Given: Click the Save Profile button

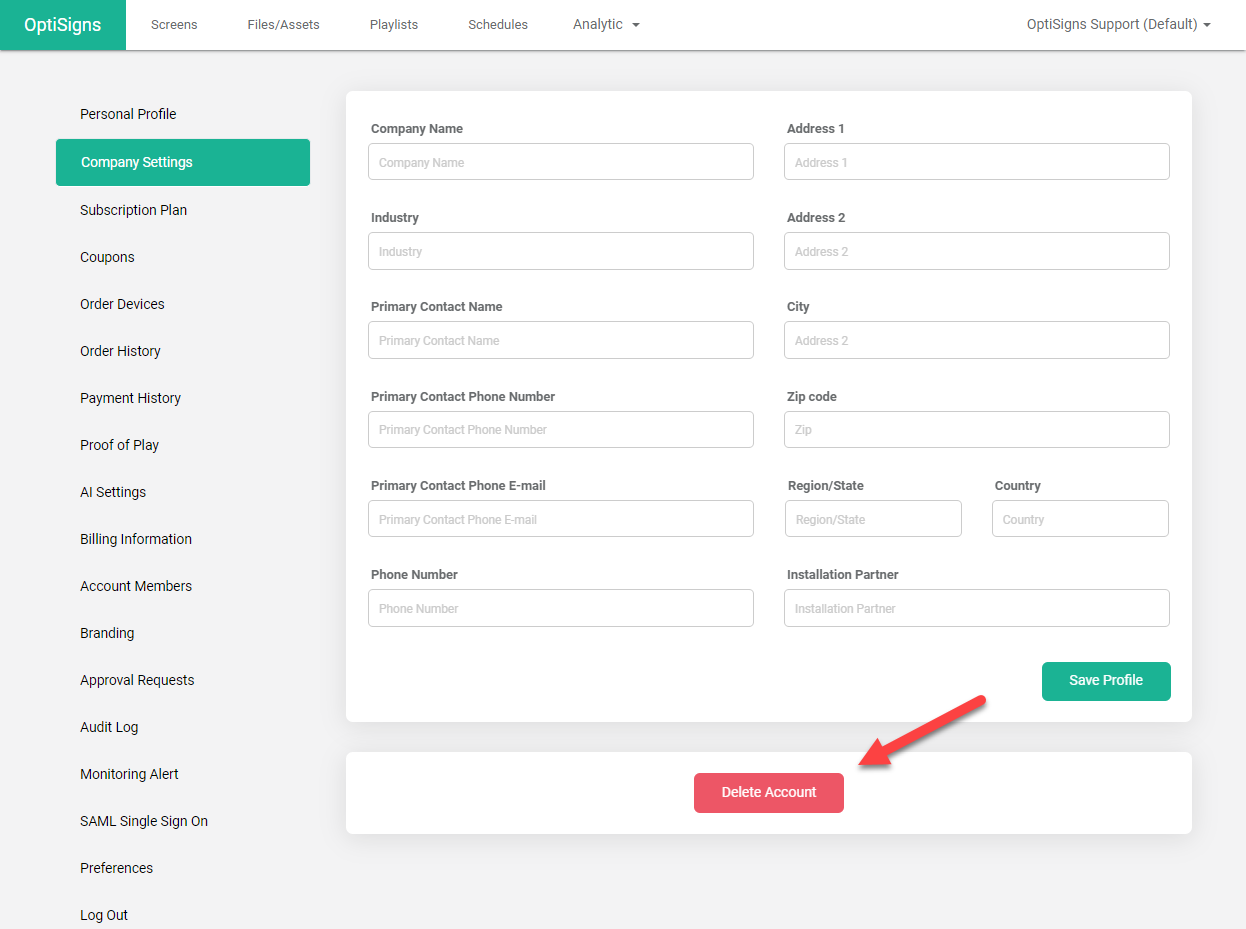Looking at the screenshot, I should [x=1105, y=680].
